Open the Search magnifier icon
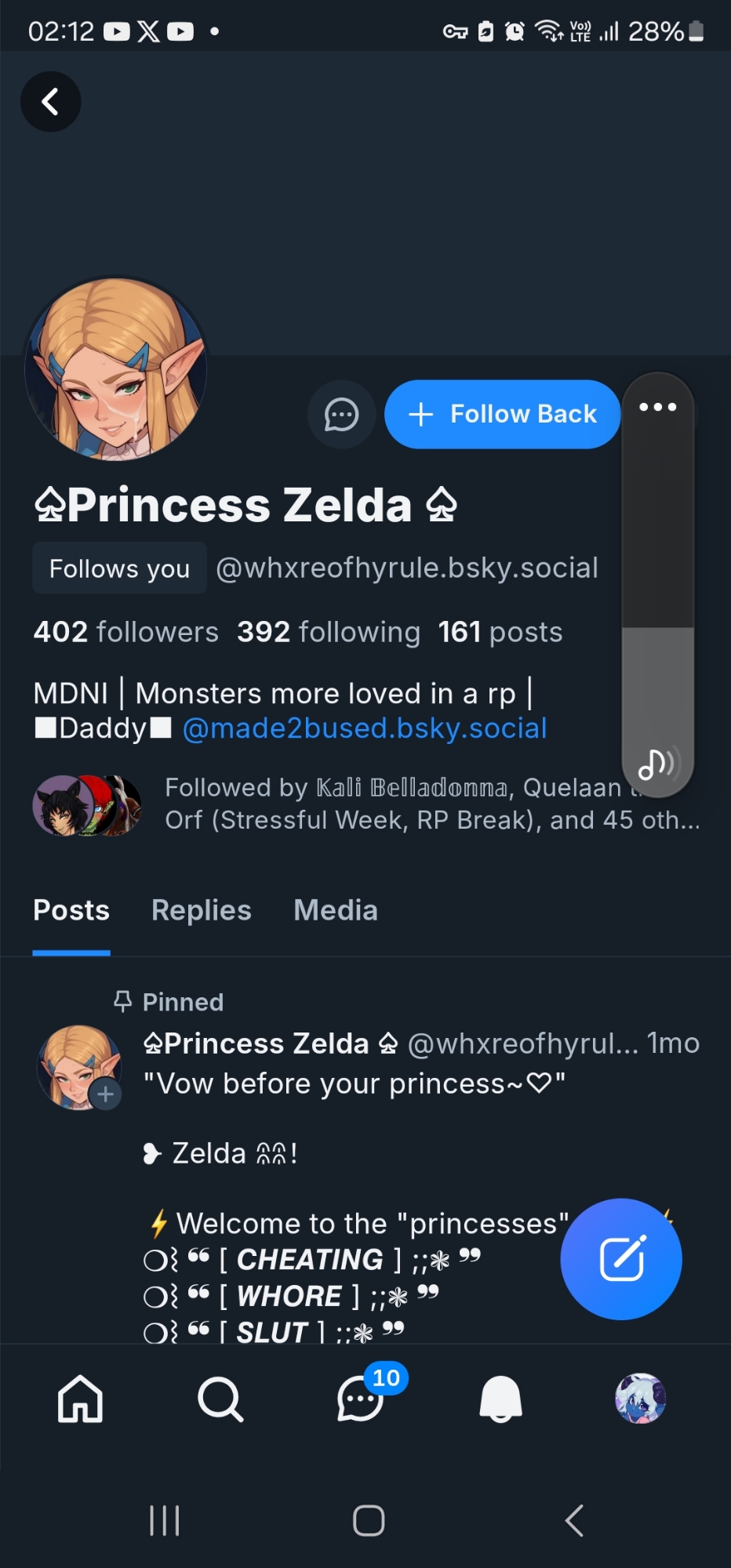The image size is (731, 1568). coord(220,1399)
